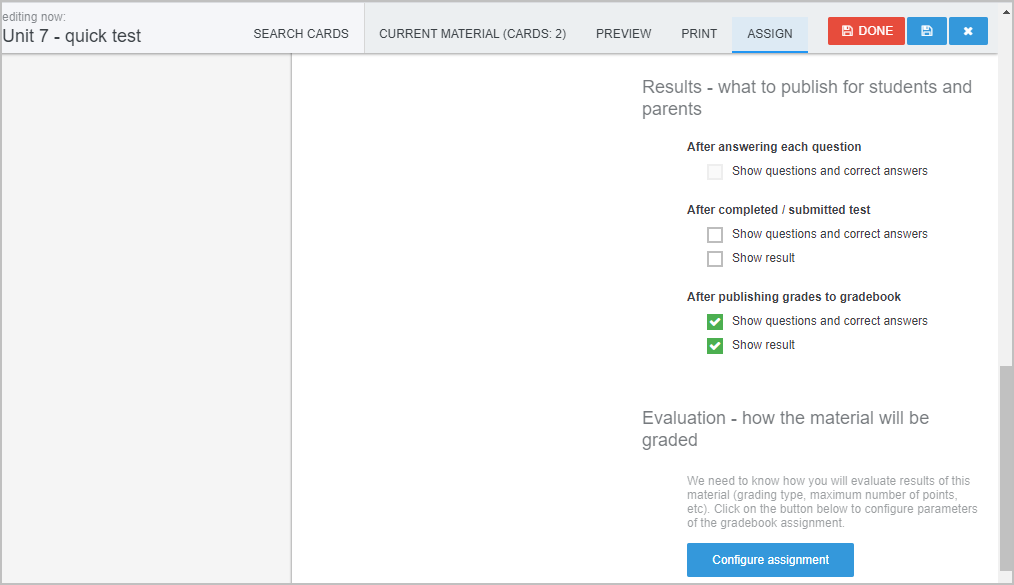Screen dimensions: 1014x585
Task: Click the Results section heading
Action: click(x=806, y=98)
